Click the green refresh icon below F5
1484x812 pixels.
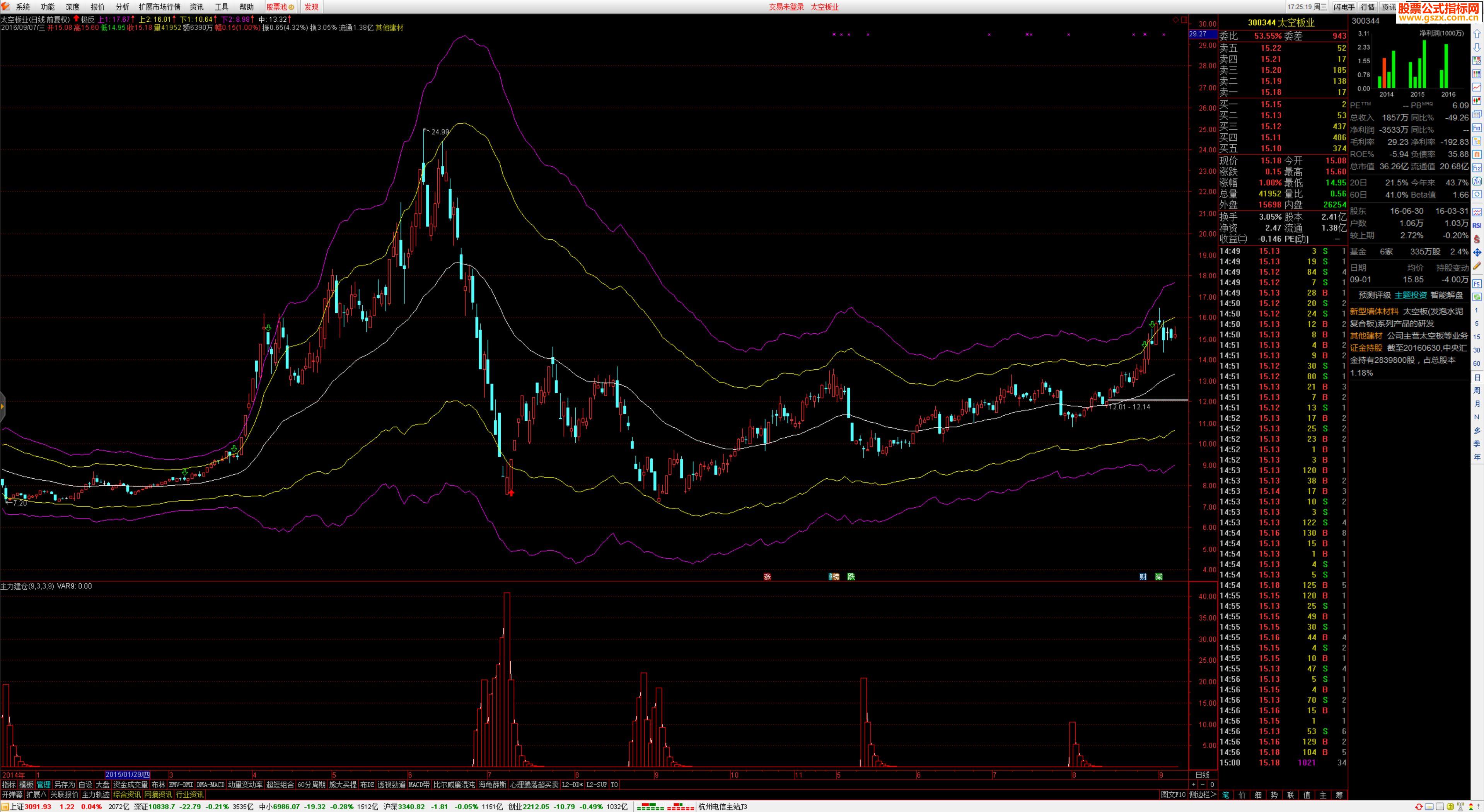1477,297
